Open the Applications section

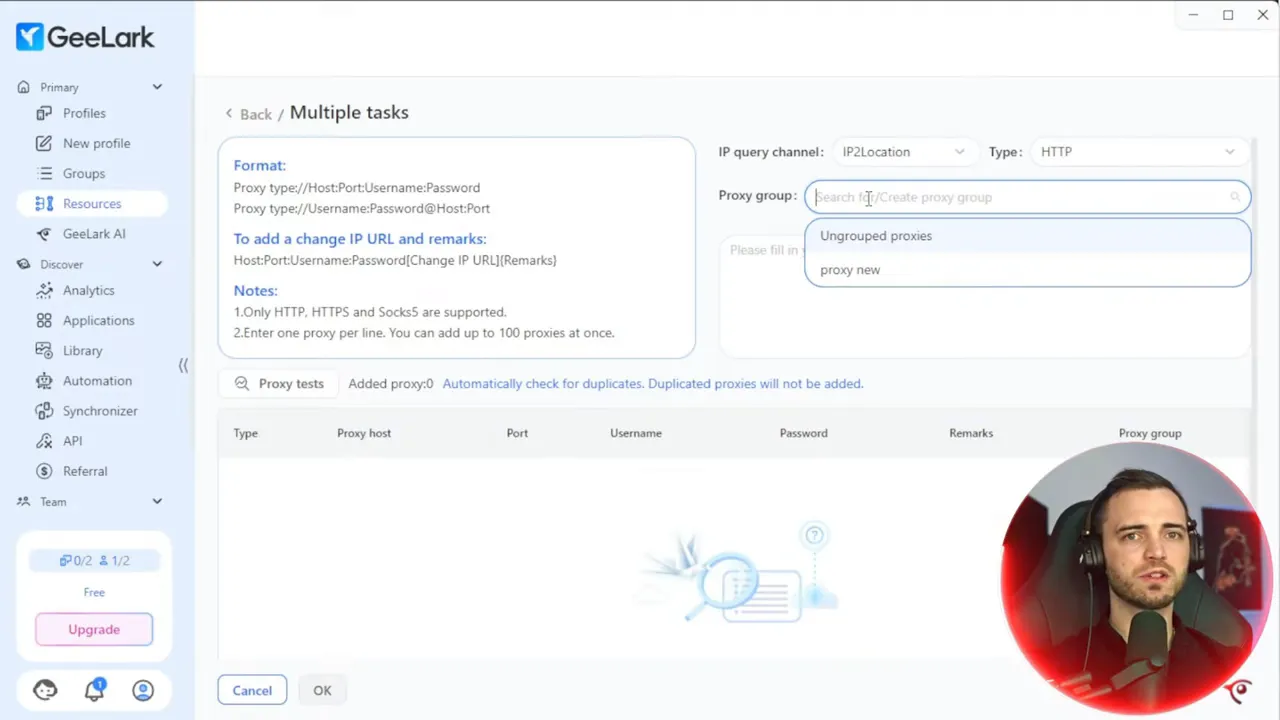98,320
